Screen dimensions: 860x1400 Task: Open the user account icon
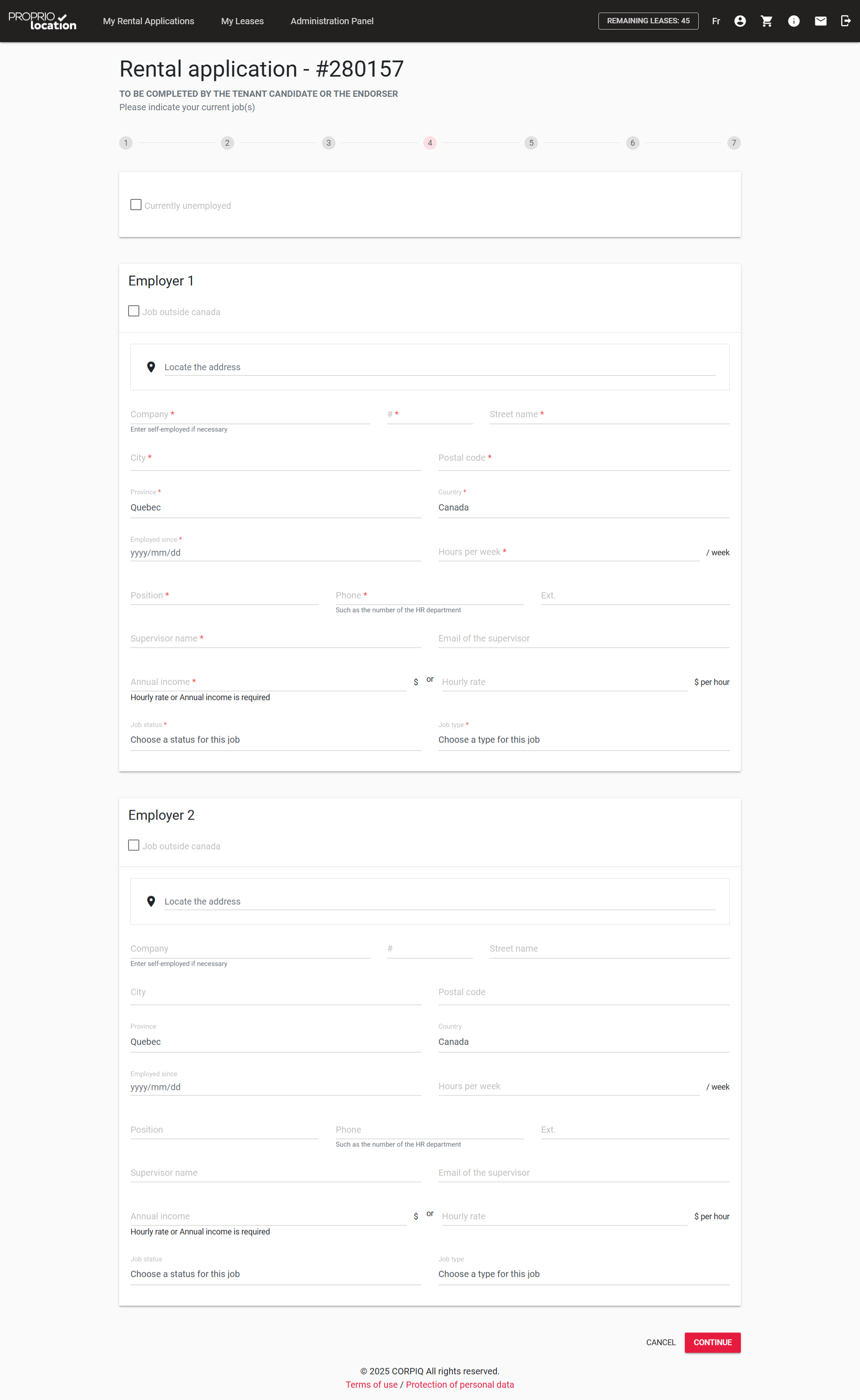point(740,21)
